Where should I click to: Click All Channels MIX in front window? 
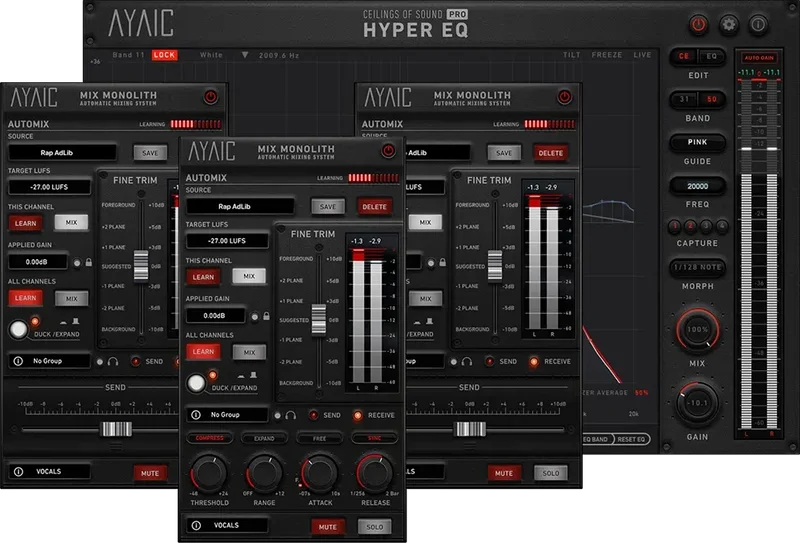click(x=249, y=352)
